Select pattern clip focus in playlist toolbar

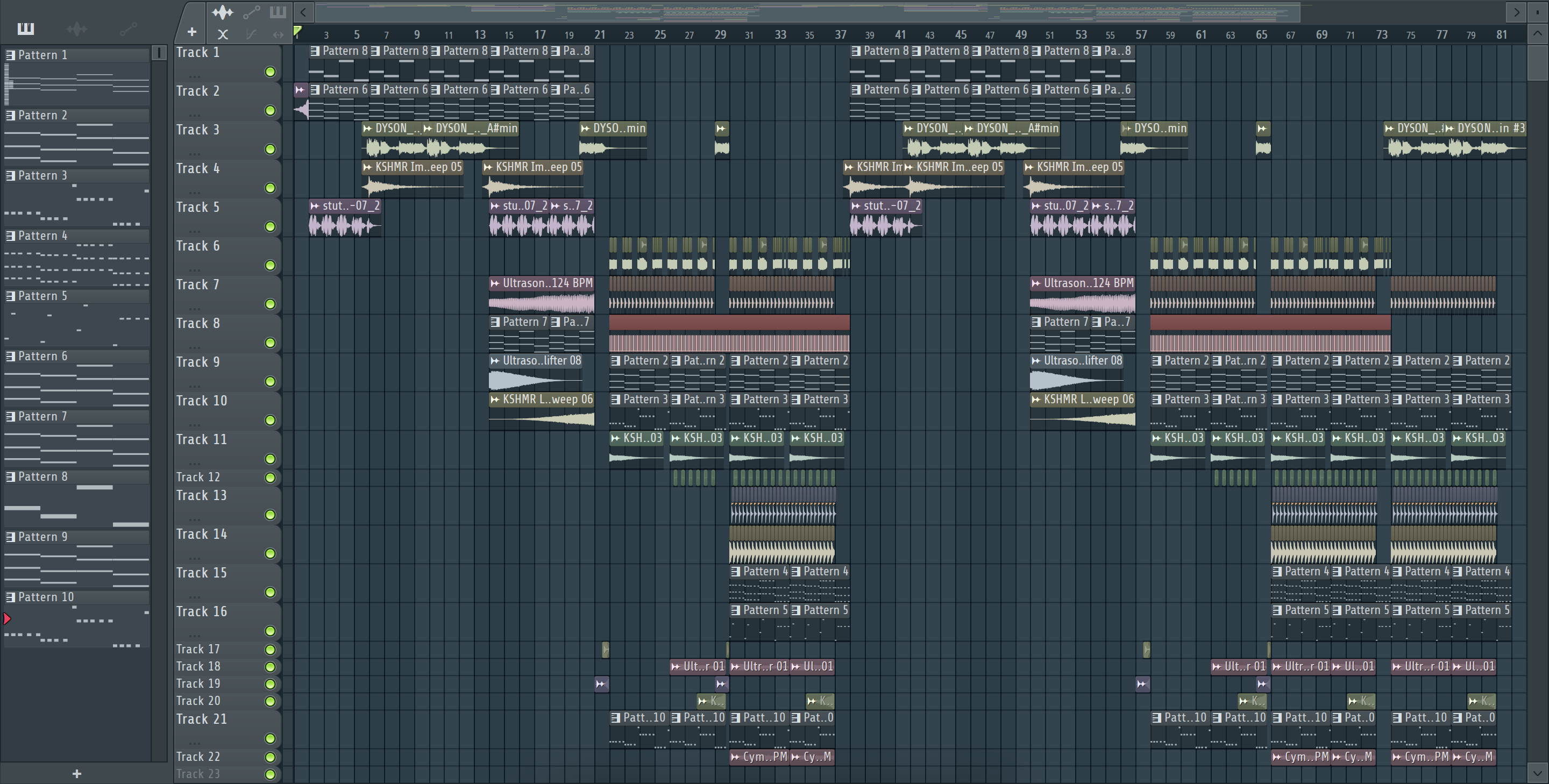point(278,12)
